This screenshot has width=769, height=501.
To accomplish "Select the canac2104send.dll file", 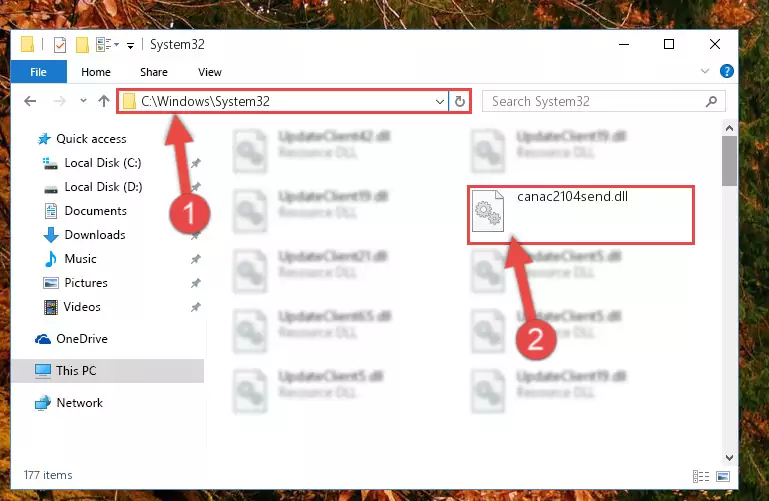I will coord(581,215).
